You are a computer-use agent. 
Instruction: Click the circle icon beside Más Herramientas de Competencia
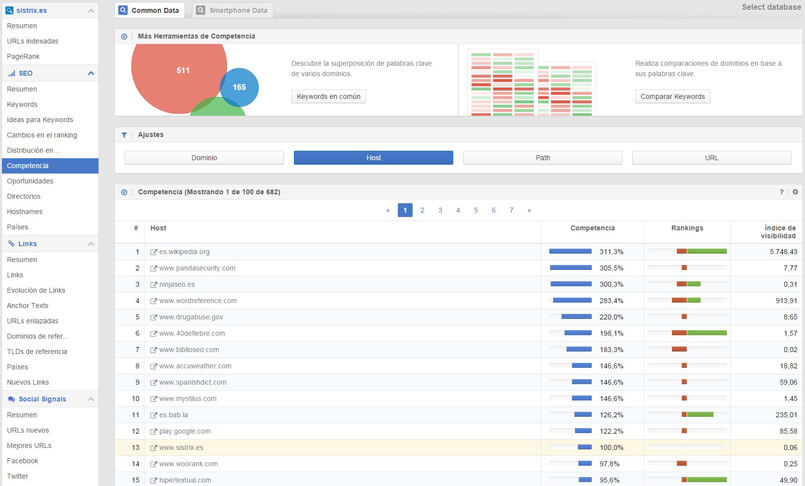(124, 36)
